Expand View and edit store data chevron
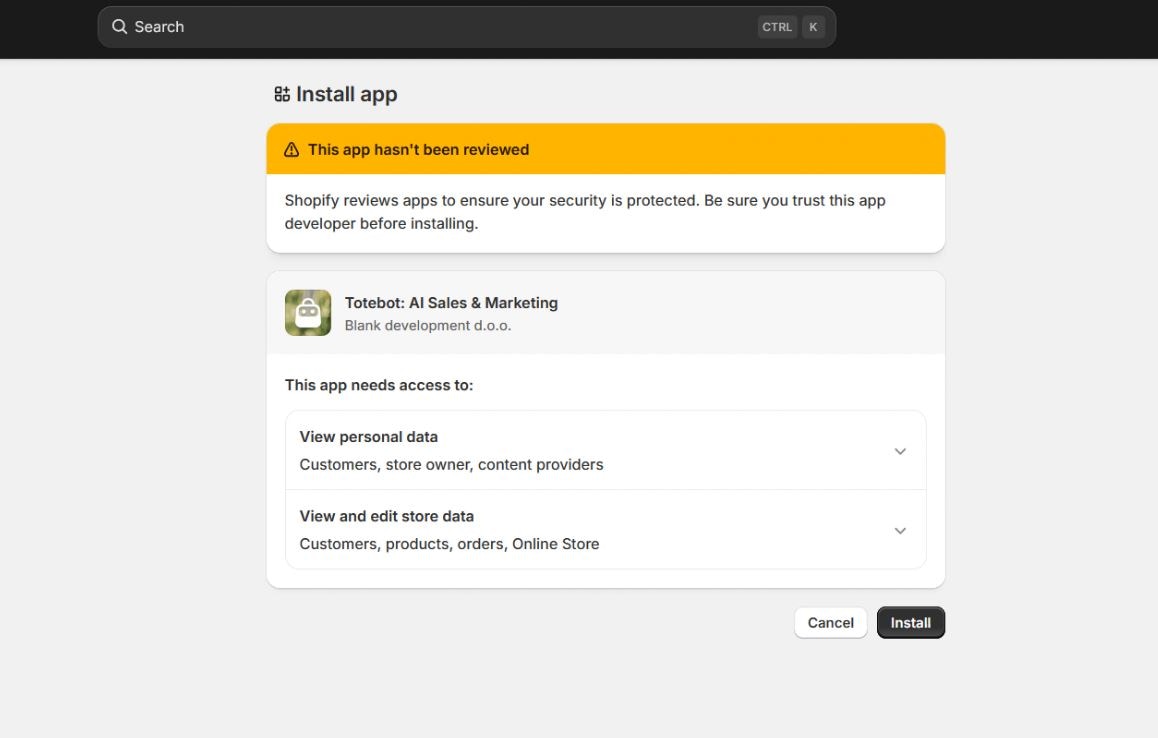 click(900, 530)
